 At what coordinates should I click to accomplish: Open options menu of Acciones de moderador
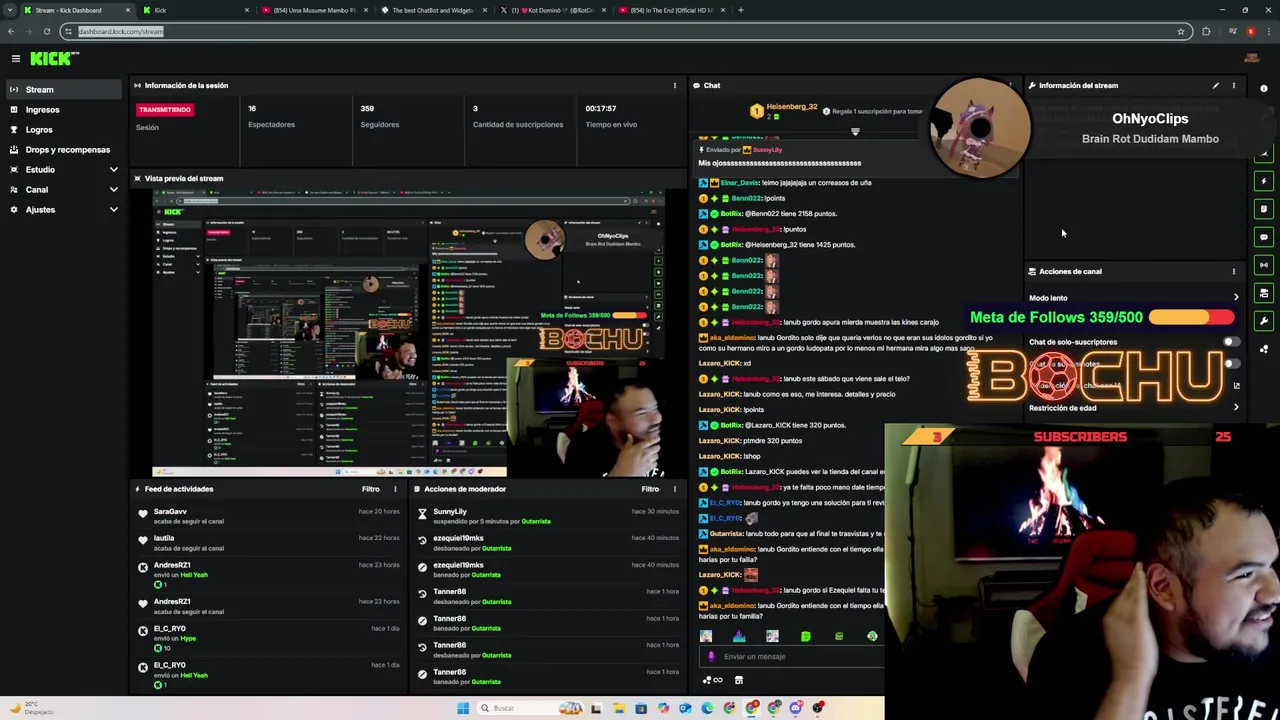click(x=674, y=489)
